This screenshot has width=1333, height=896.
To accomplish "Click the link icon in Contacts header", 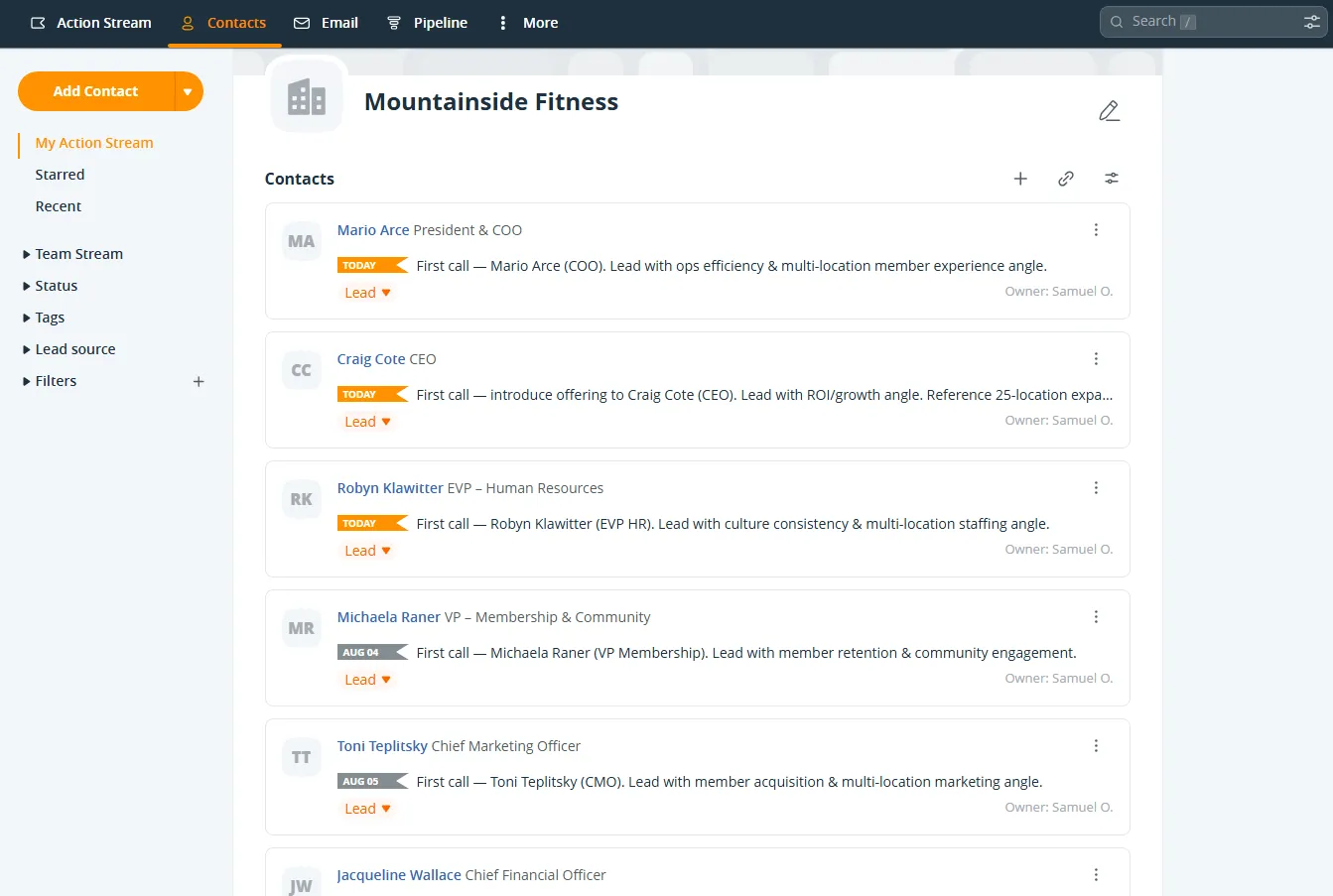I will click(x=1066, y=179).
